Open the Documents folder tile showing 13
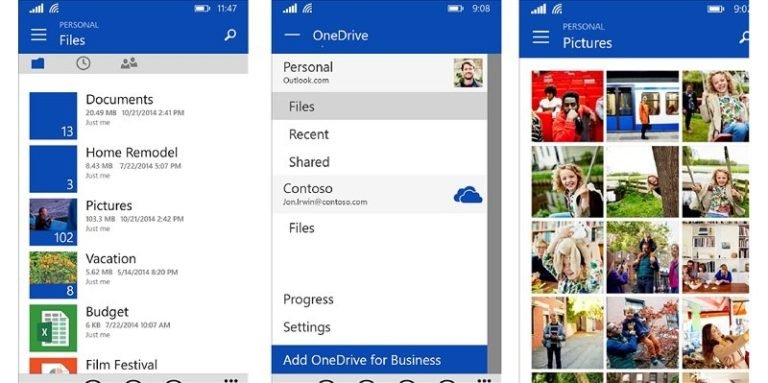The image size is (768, 383). (53, 116)
